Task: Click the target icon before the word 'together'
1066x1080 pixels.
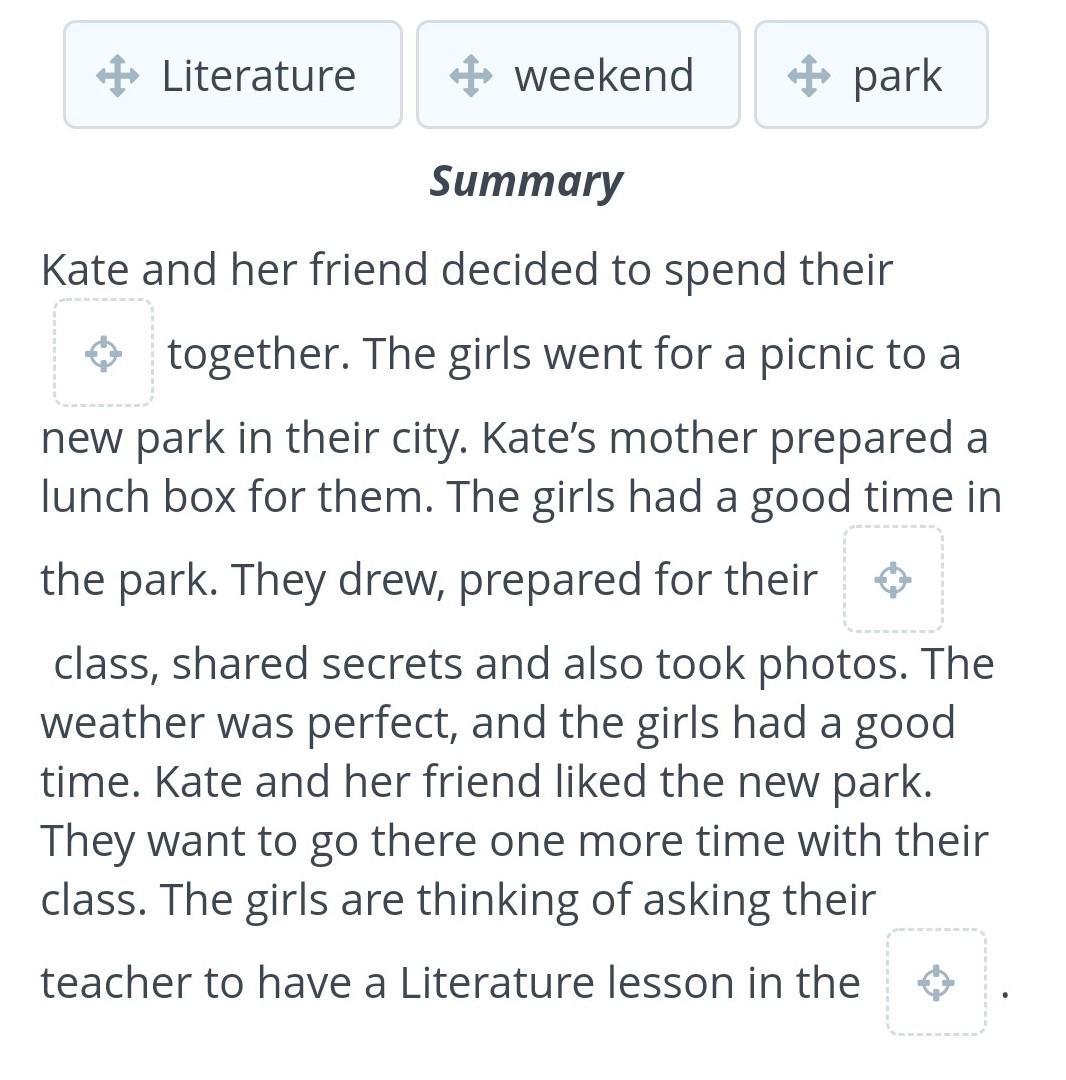Action: coord(103,354)
